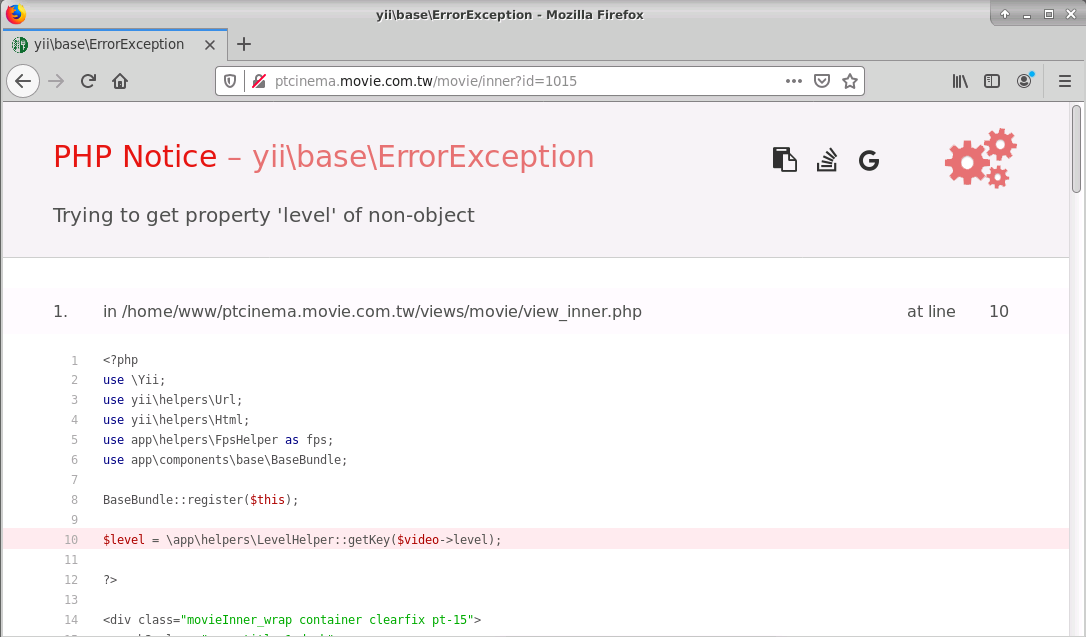
Task: Minimize the Firefox window
Action: (x=1027, y=14)
